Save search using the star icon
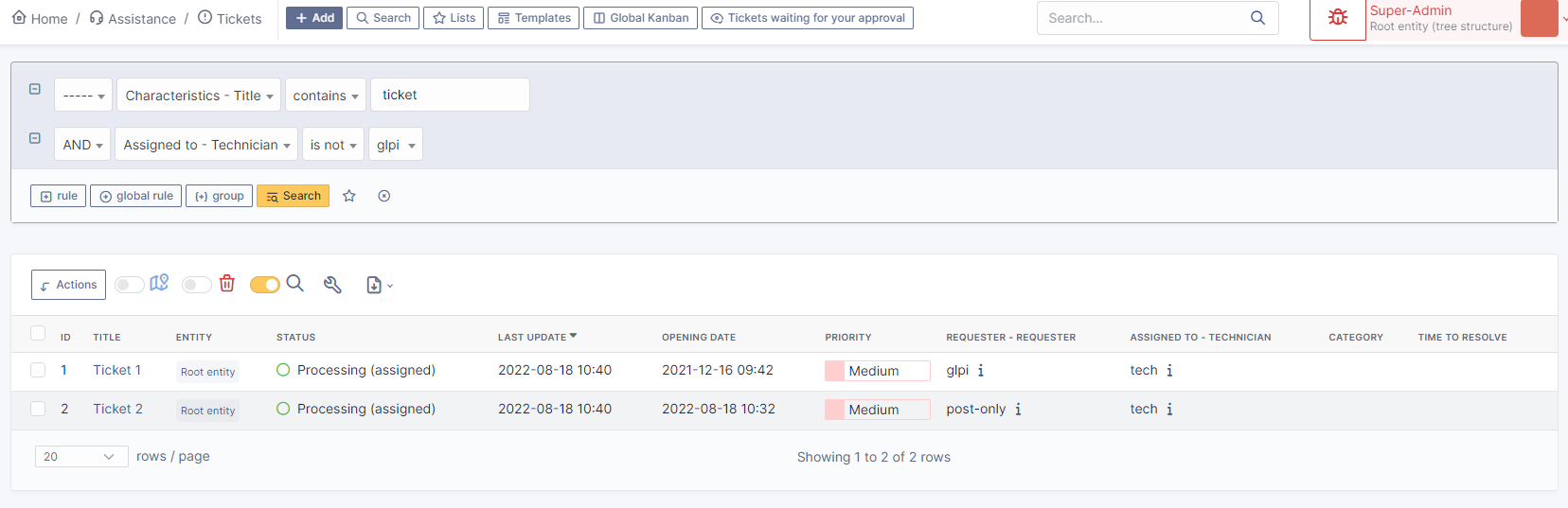The height and width of the screenshot is (508, 1568). click(349, 196)
